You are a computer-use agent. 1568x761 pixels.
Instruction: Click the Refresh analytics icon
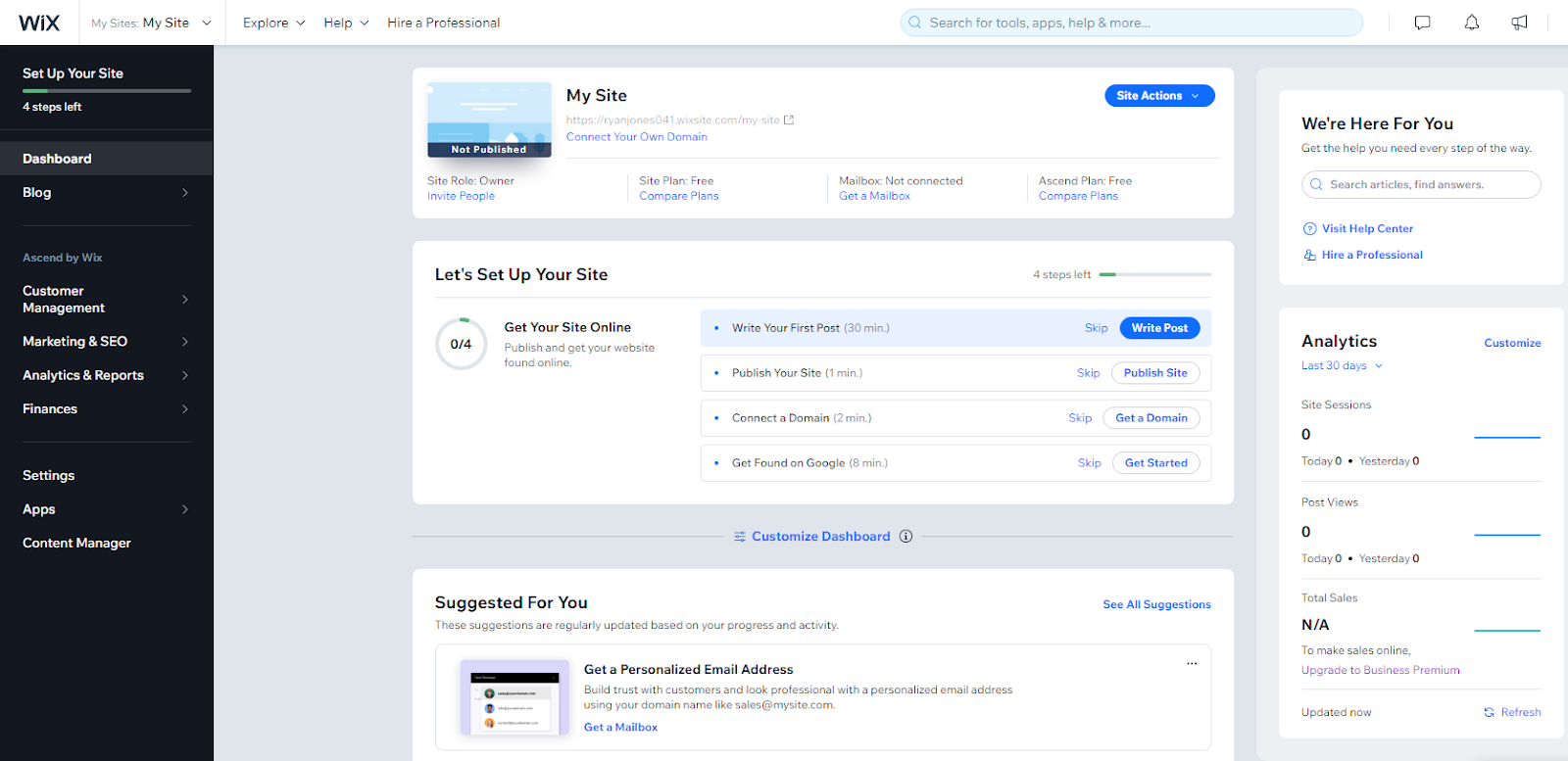(1489, 712)
